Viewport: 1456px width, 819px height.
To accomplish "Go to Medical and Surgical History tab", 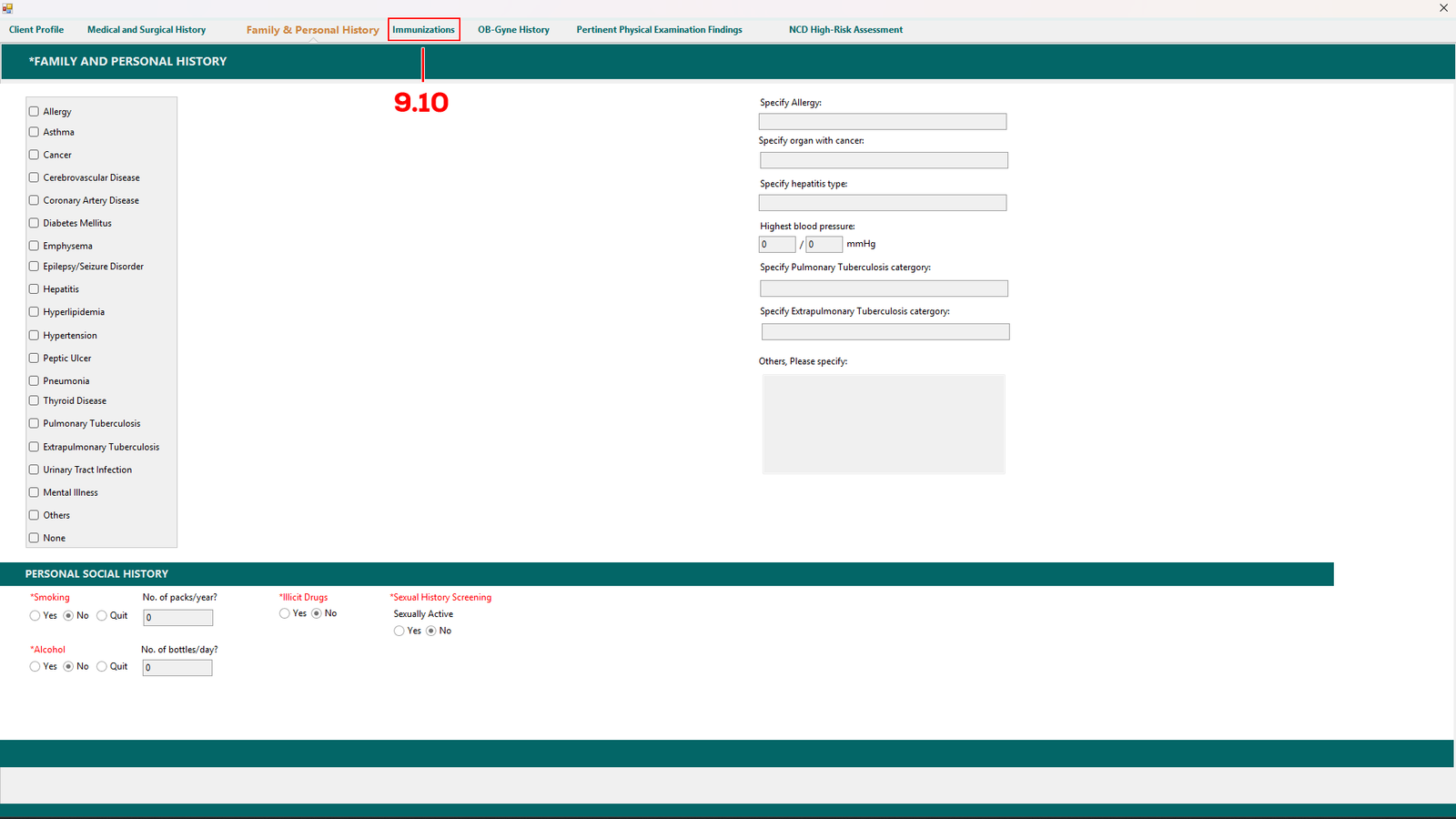I will tap(147, 30).
